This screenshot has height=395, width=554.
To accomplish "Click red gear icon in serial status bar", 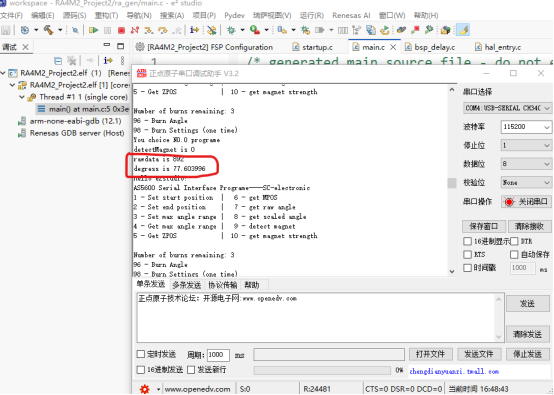I will pos(145,389).
